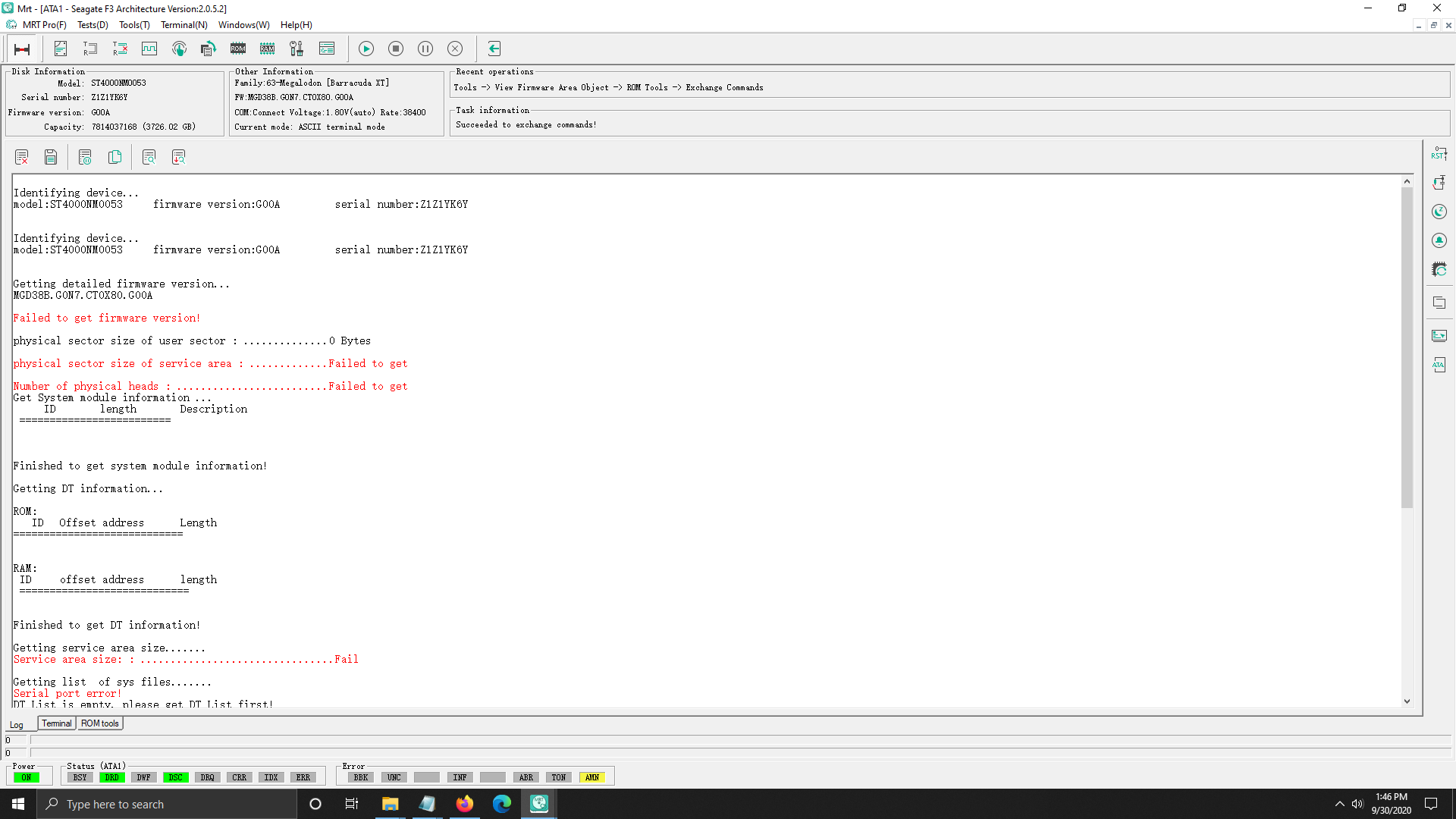This screenshot has height=819, width=1456.
Task: Open the wrench and screwdriver tools icon
Action: [297, 49]
